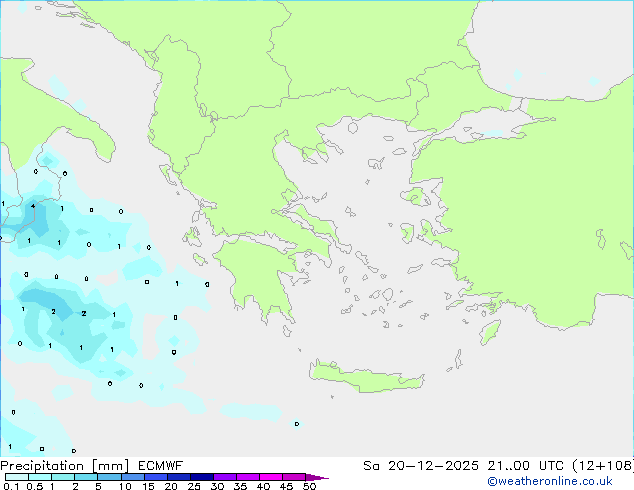This screenshot has width=634, height=490.
Task: Pick the 25–30 mm legend swatch
Action: click(x=201, y=477)
